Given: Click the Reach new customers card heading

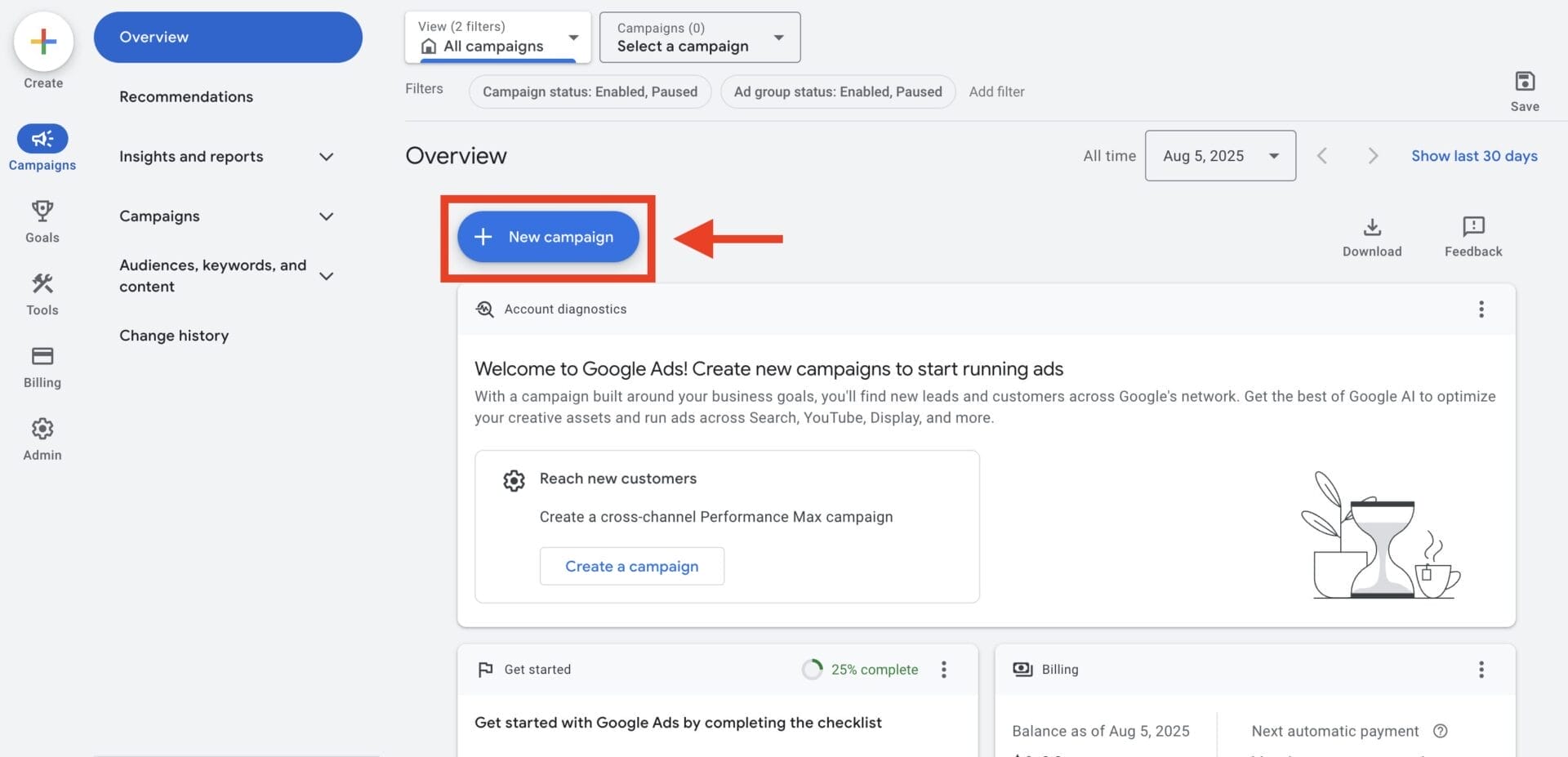Looking at the screenshot, I should pyautogui.click(x=618, y=479).
